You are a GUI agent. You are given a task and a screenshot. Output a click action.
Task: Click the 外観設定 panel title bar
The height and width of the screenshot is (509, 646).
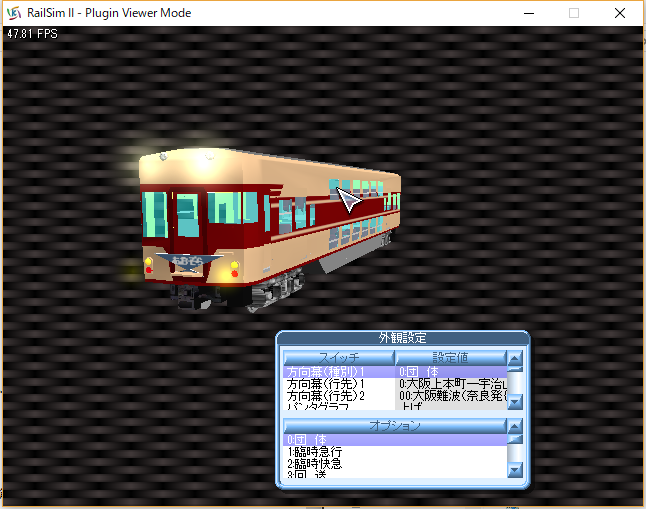tap(402, 338)
